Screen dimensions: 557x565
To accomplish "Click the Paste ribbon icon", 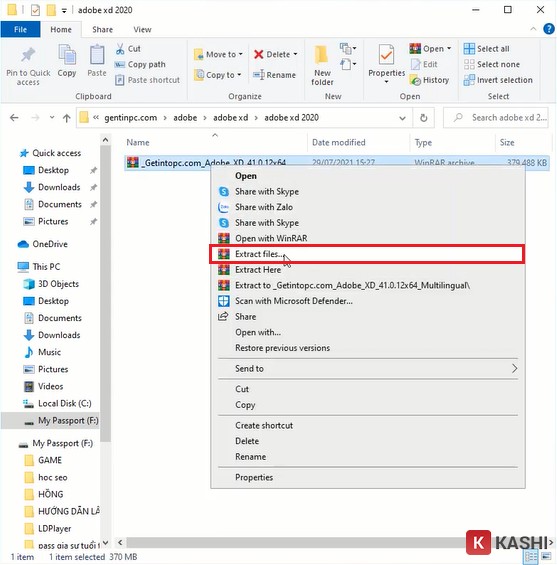I will [97, 55].
